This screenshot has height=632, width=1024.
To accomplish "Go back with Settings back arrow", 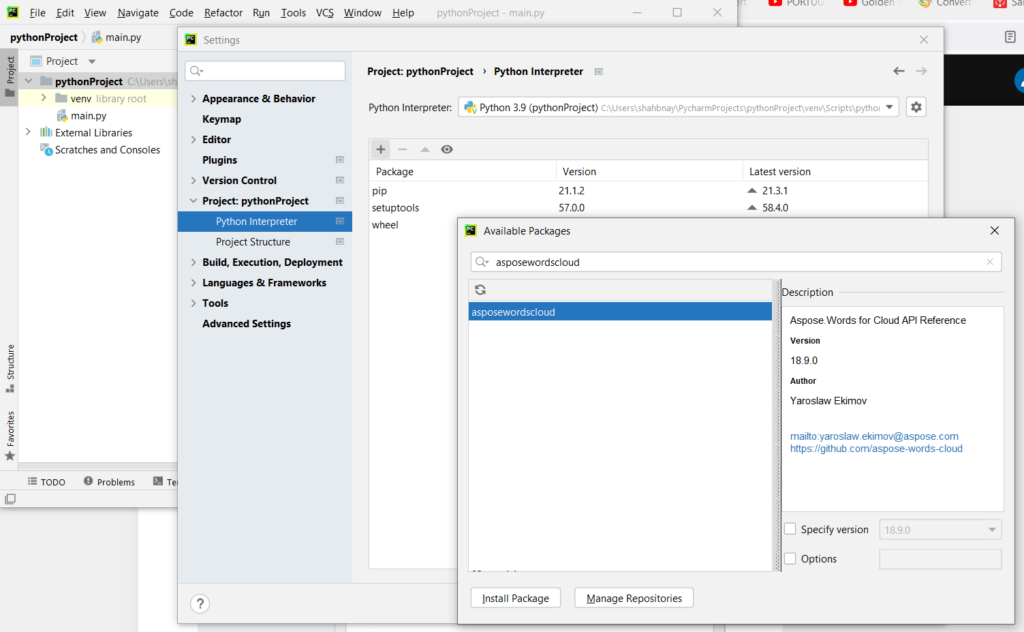I will (899, 71).
